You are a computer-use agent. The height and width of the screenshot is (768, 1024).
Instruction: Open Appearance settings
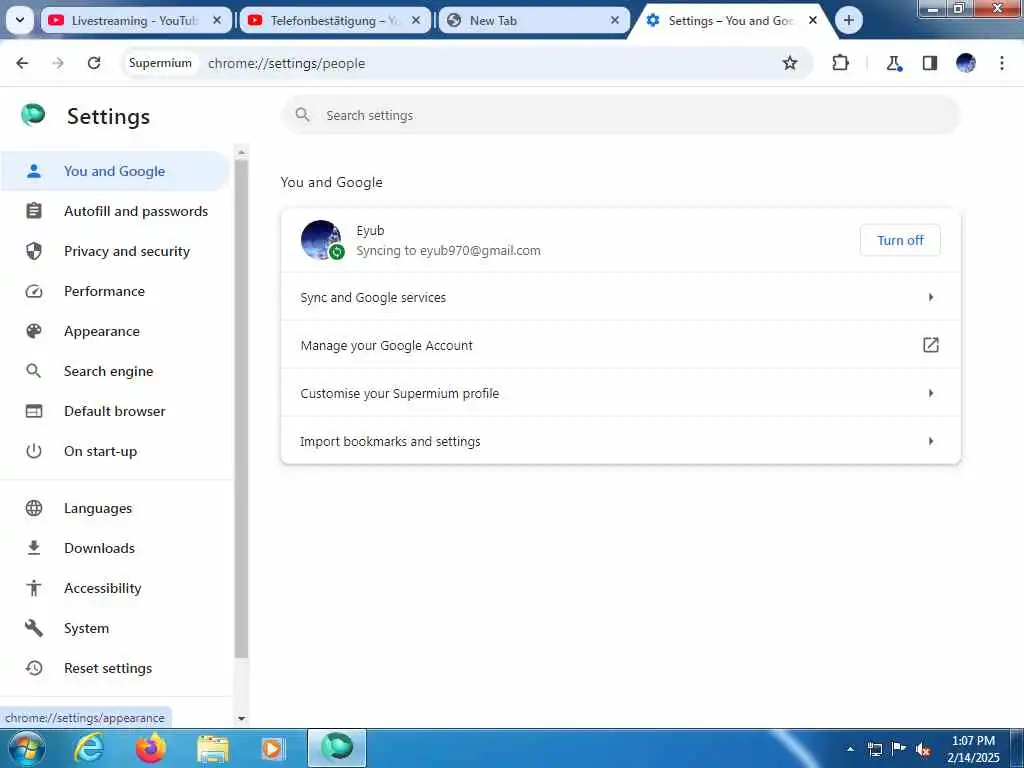point(102,331)
